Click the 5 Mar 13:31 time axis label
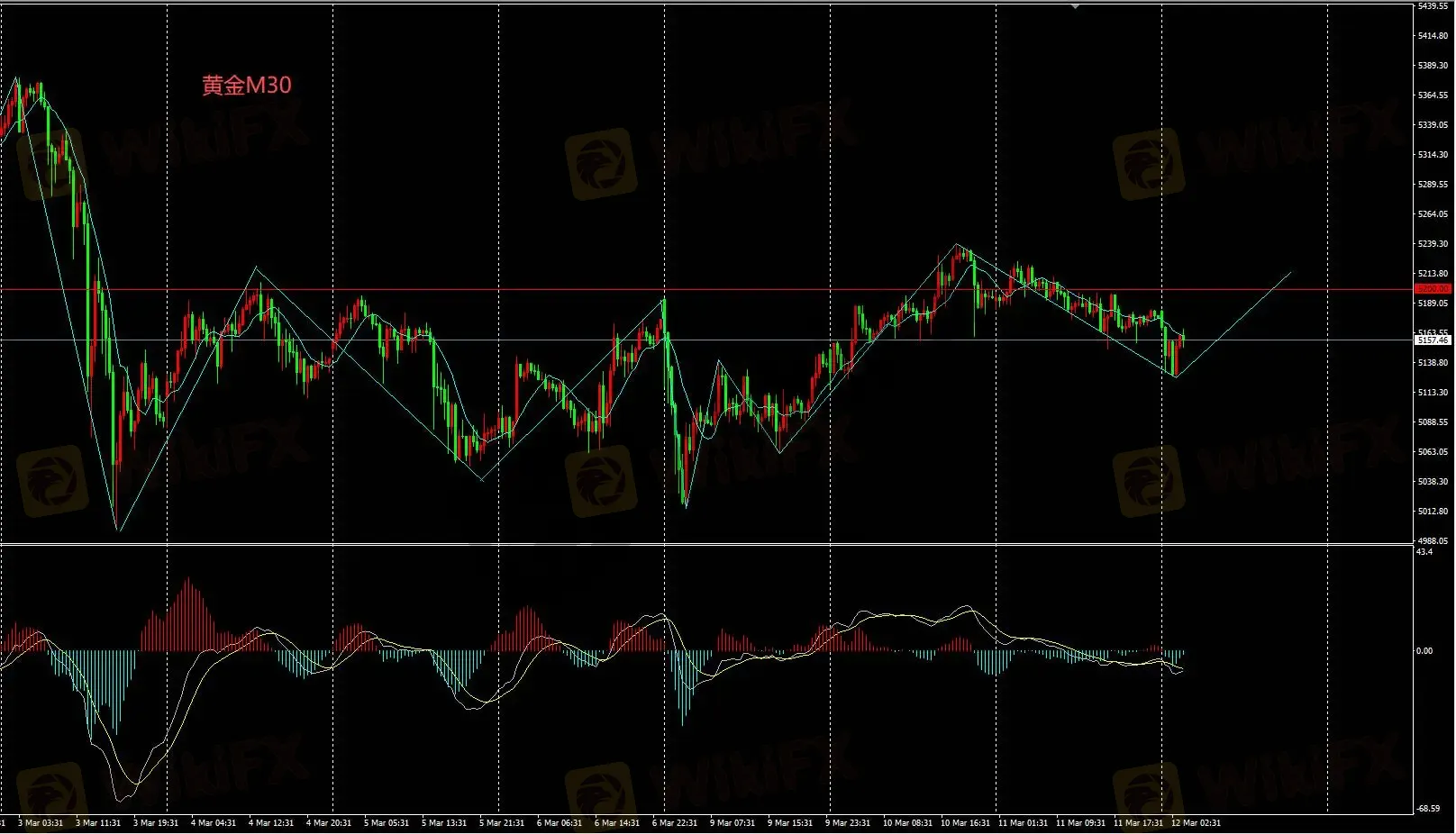1456x834 pixels. point(444,823)
